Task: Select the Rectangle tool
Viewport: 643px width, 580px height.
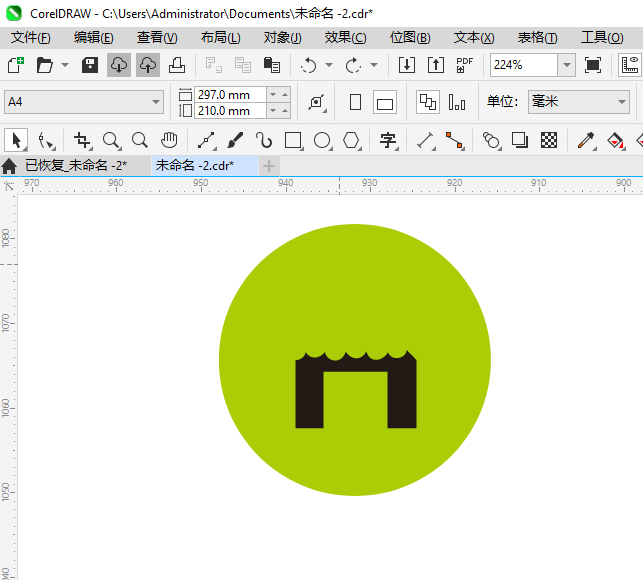Action: 293,140
